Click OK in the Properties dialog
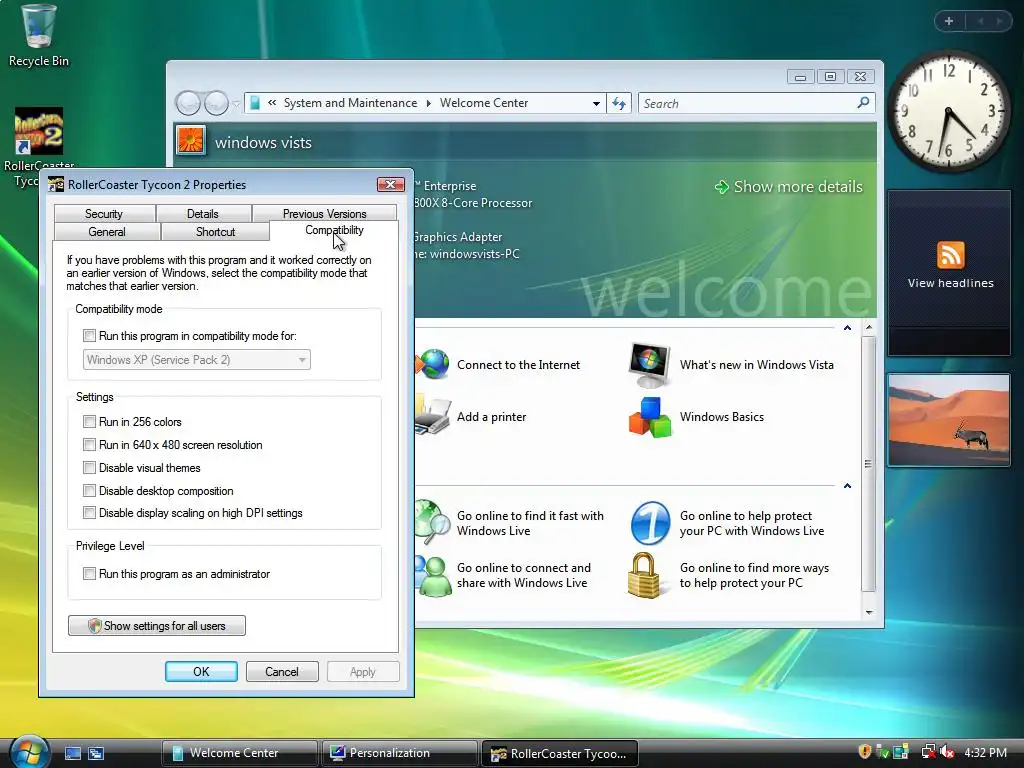This screenshot has height=768, width=1024. (201, 671)
